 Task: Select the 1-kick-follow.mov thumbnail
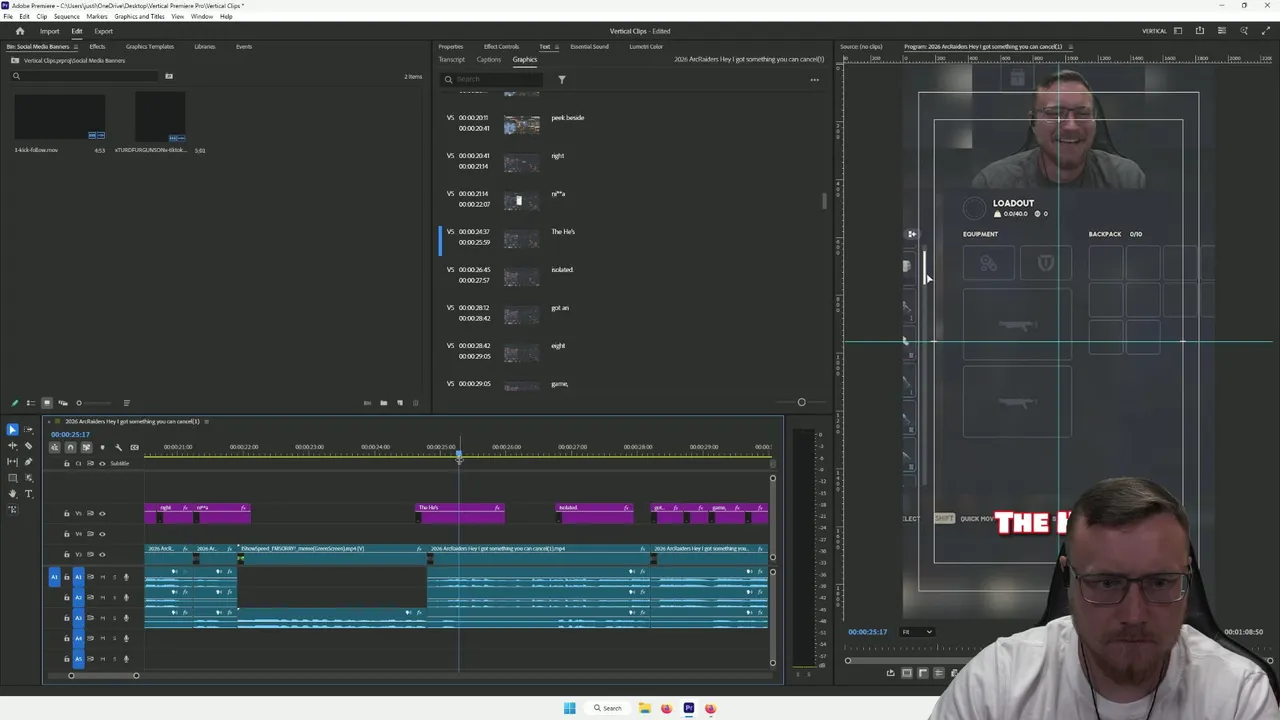coord(60,118)
